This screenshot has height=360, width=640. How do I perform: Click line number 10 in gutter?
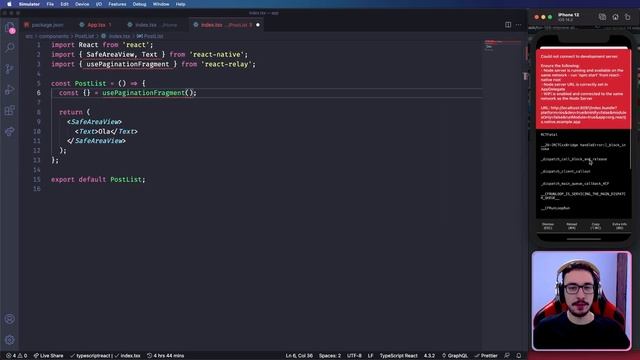37,131
